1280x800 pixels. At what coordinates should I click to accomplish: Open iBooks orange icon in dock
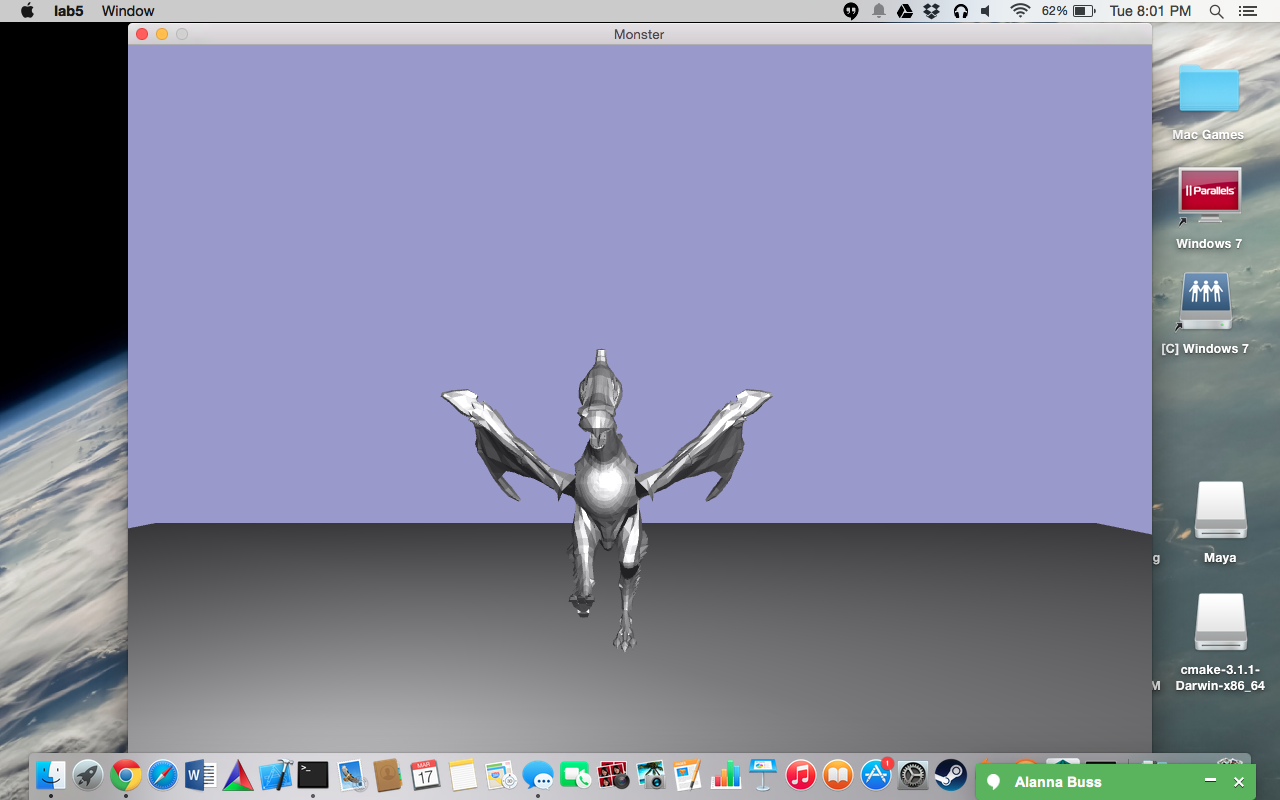838,775
